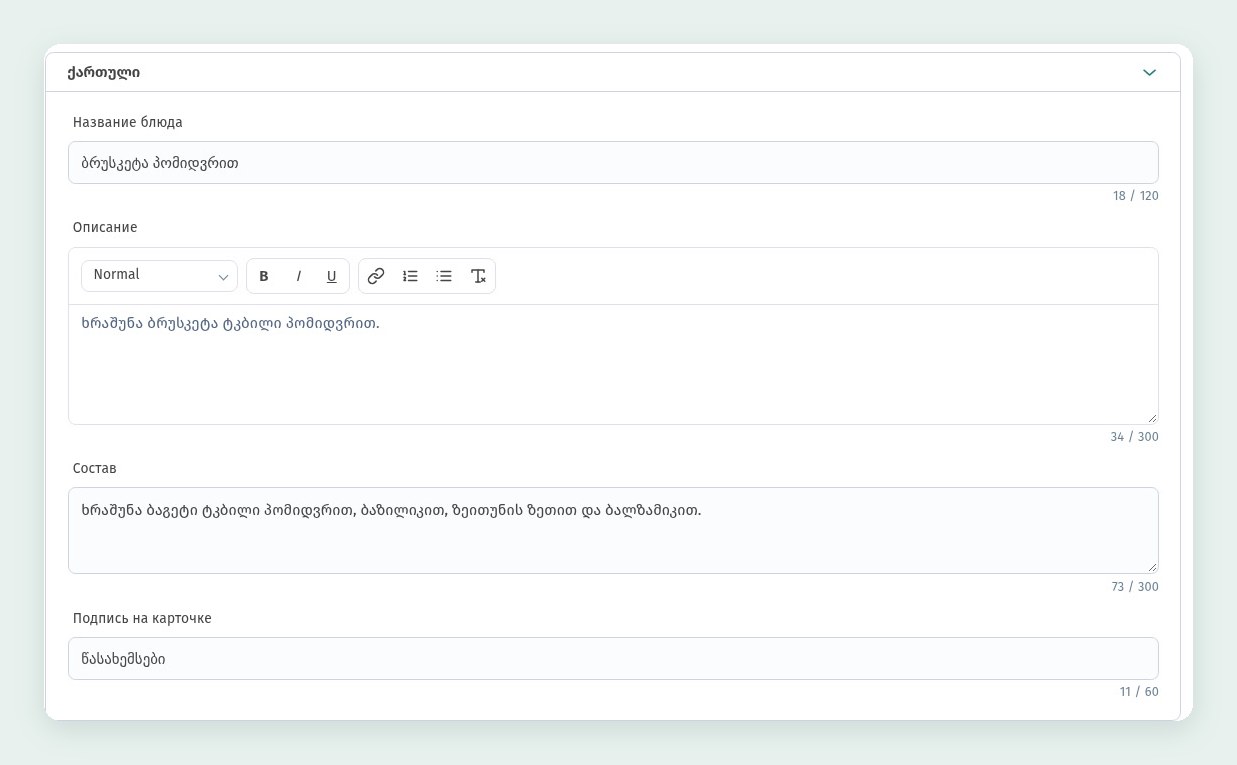Open the Normal heading style dropdown

pyautogui.click(x=159, y=276)
